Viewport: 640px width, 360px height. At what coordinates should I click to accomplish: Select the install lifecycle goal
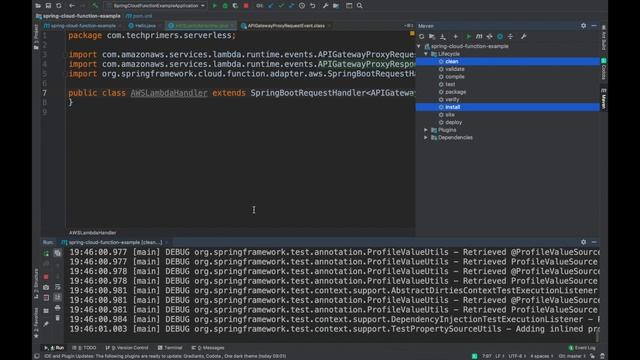pyautogui.click(x=508, y=107)
